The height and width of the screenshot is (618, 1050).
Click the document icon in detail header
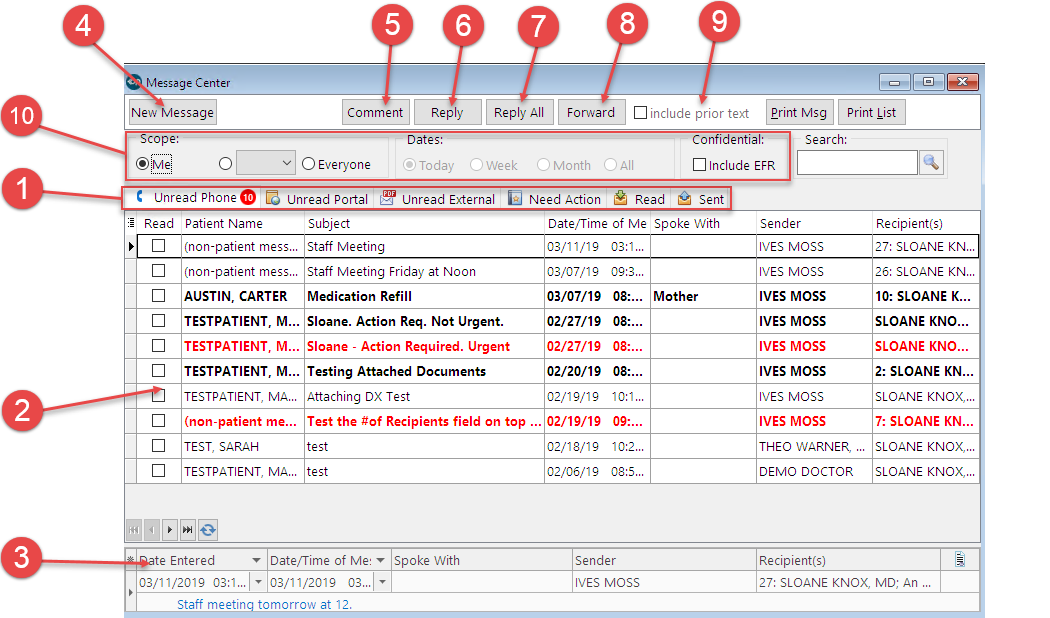[x=960, y=559]
